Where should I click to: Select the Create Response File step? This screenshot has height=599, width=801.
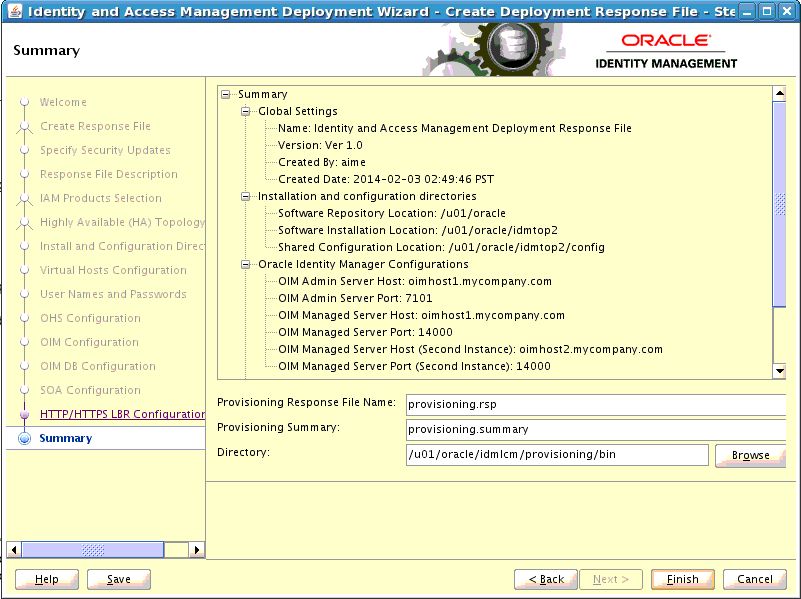(x=96, y=126)
